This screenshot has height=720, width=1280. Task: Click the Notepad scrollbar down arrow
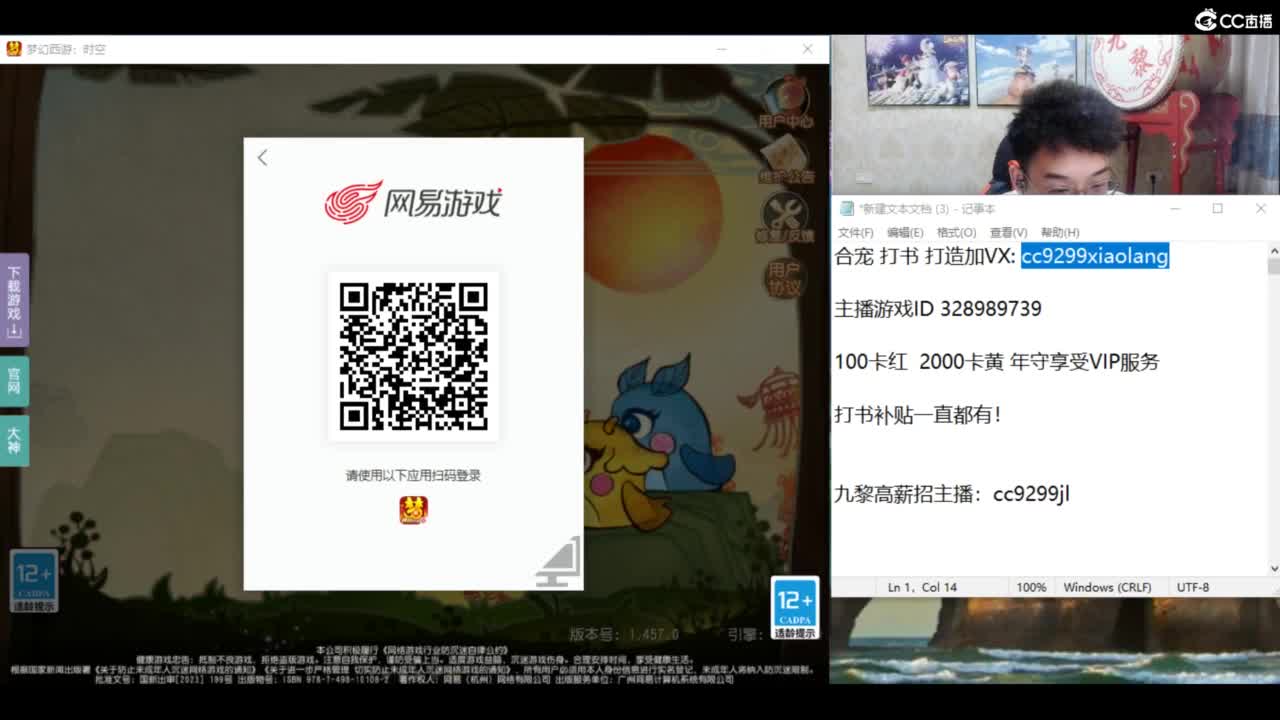(1273, 568)
